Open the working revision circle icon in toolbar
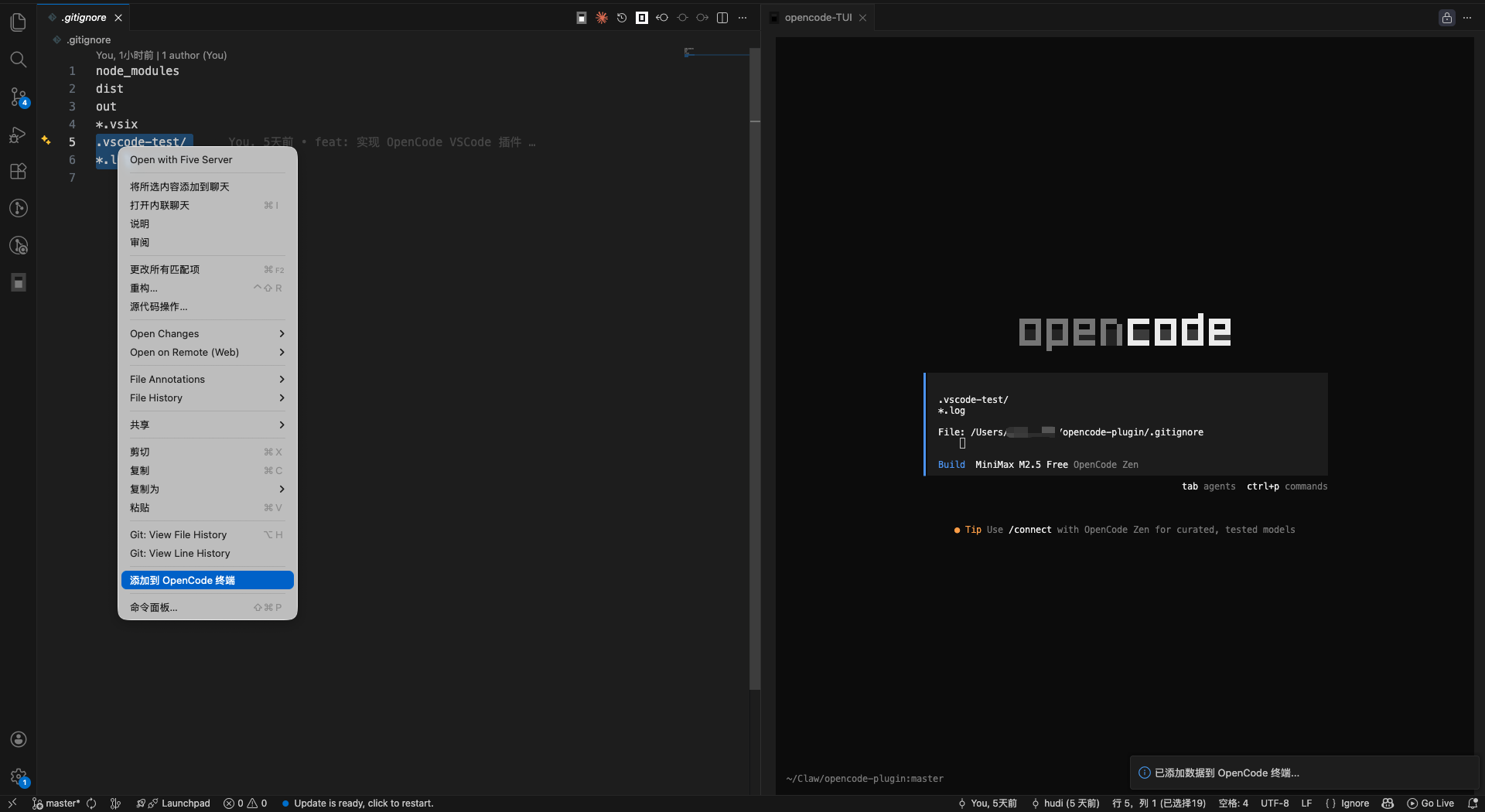The height and width of the screenshot is (812, 1485). (682, 18)
